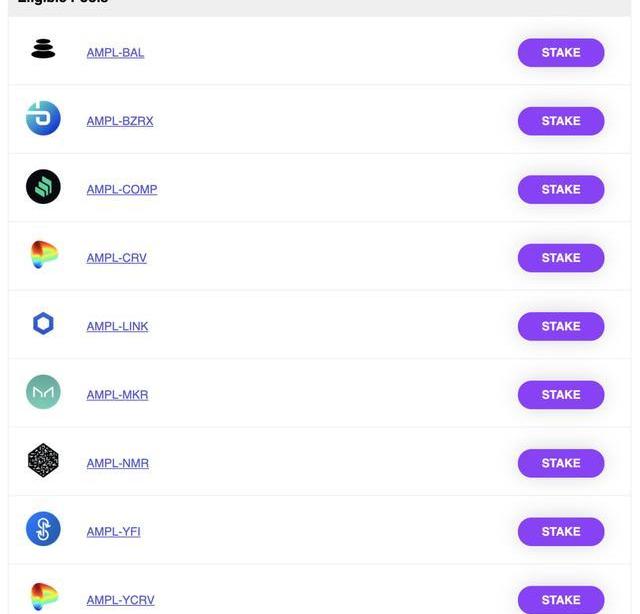Image resolution: width=640 pixels, height=614 pixels.
Task: Follow the AMPL-LINK pool link
Action: coord(117,327)
